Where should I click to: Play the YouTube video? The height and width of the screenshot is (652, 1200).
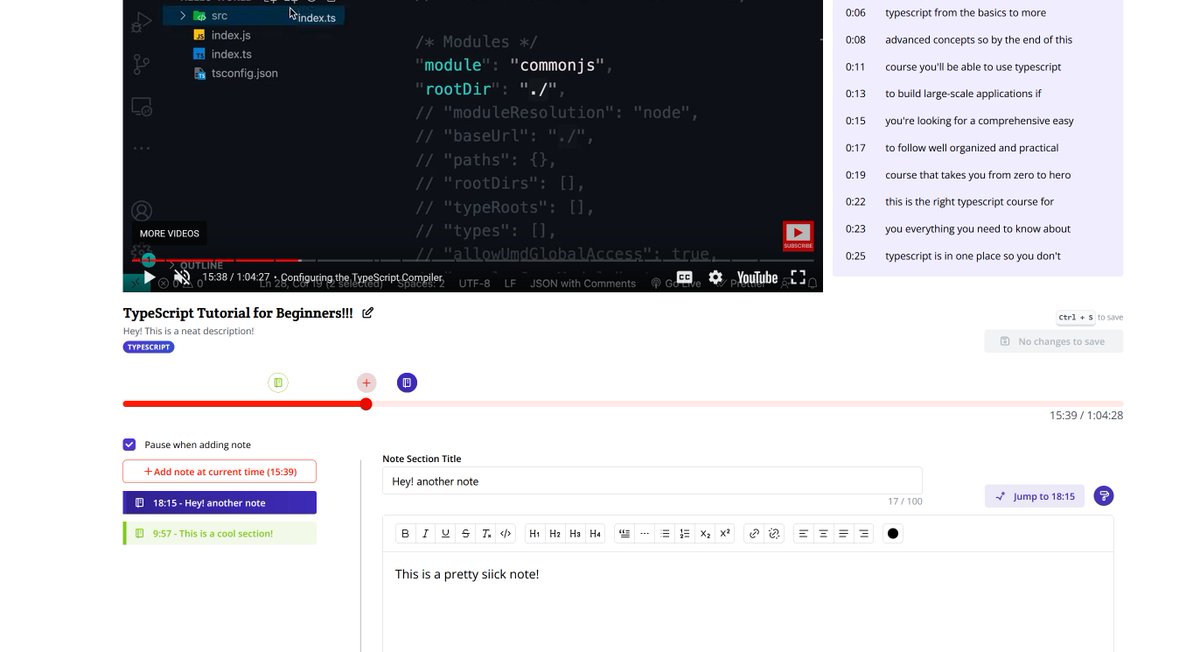pos(149,277)
